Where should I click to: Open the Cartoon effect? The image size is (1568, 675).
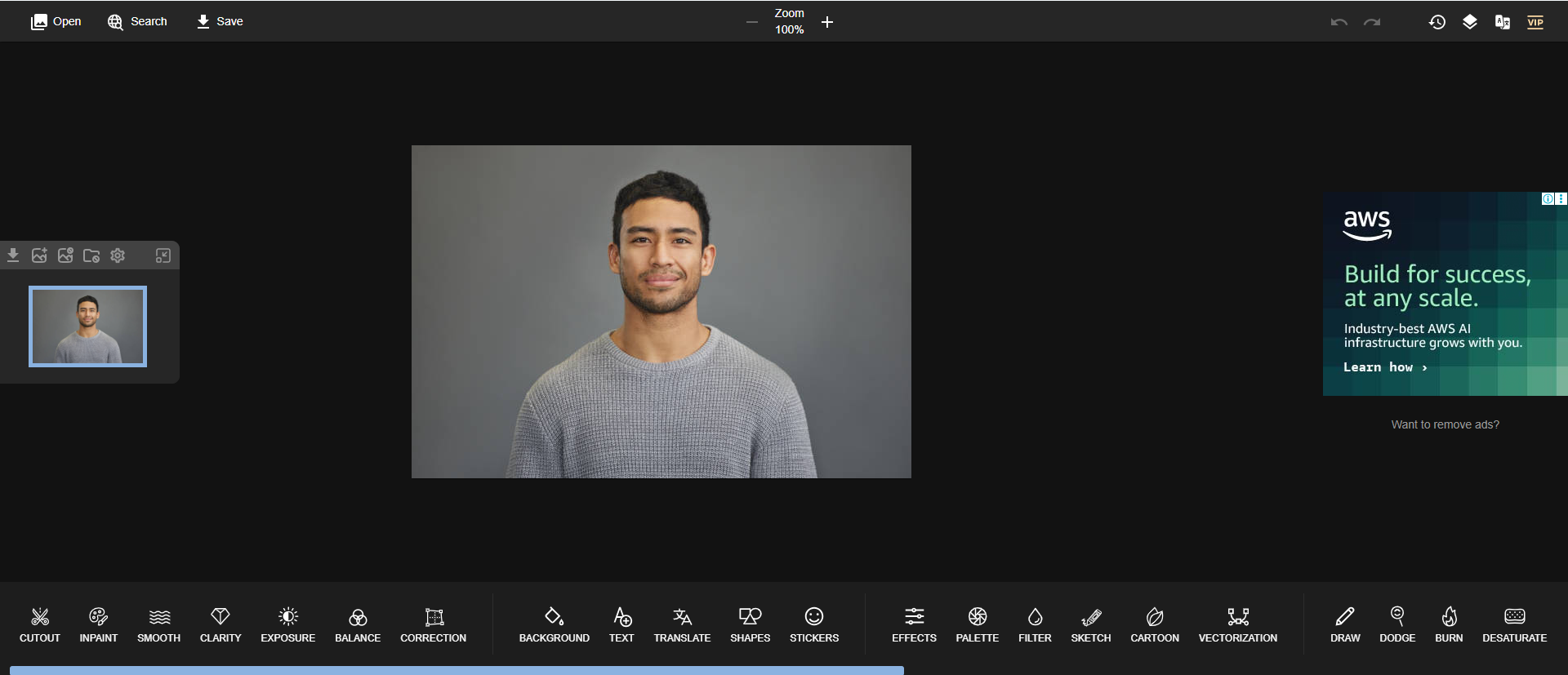1154,625
